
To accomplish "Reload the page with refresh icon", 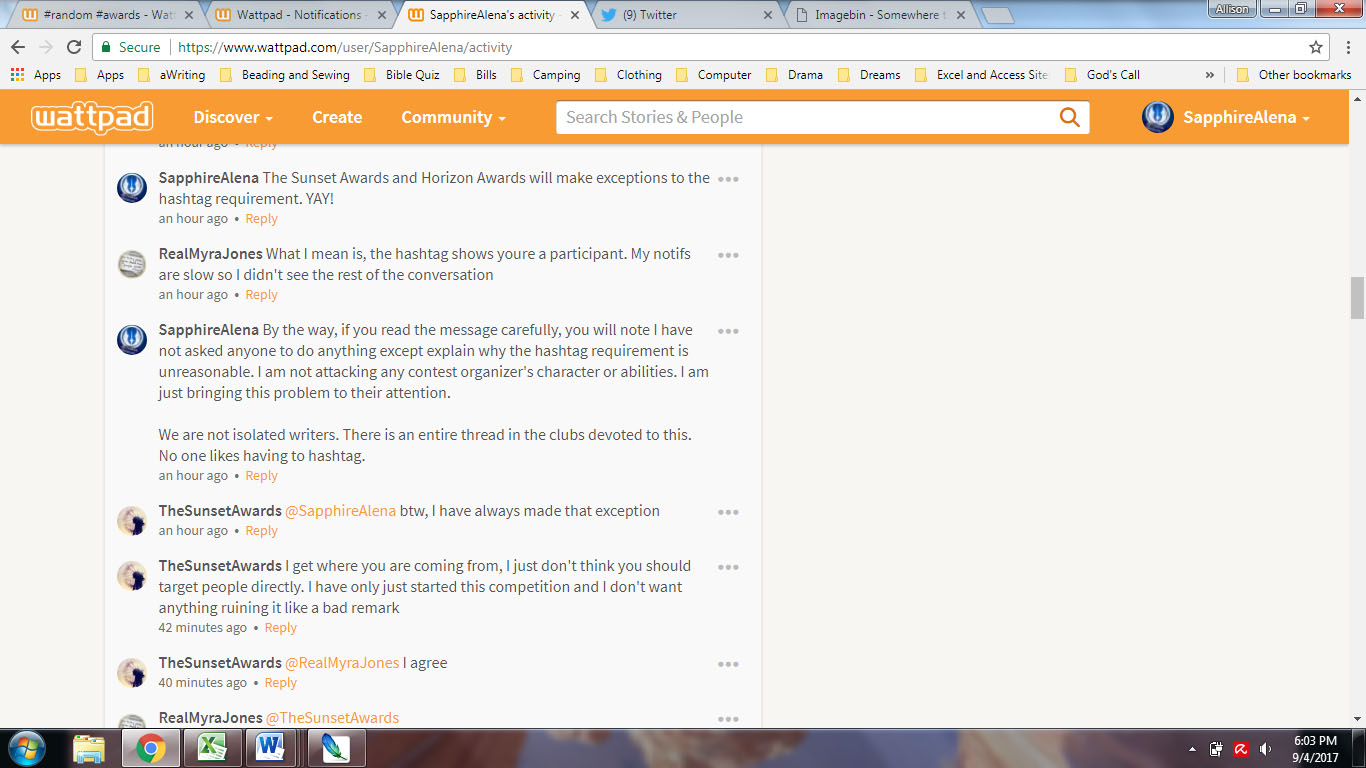I will (74, 47).
